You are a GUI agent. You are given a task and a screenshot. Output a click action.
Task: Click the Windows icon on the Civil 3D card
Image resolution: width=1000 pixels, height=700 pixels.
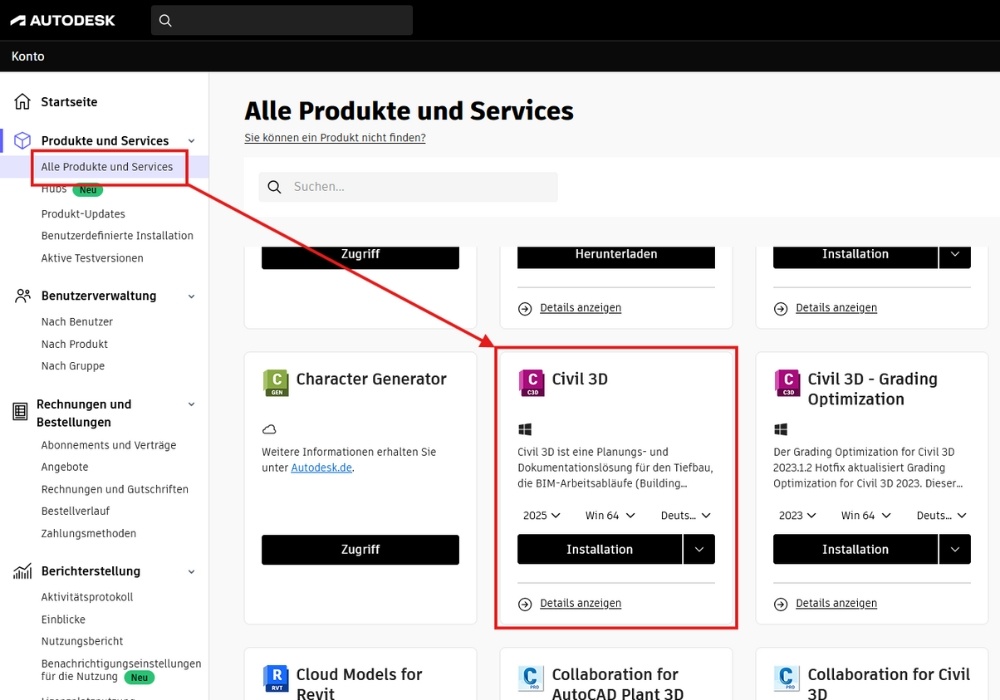pyautogui.click(x=525, y=429)
